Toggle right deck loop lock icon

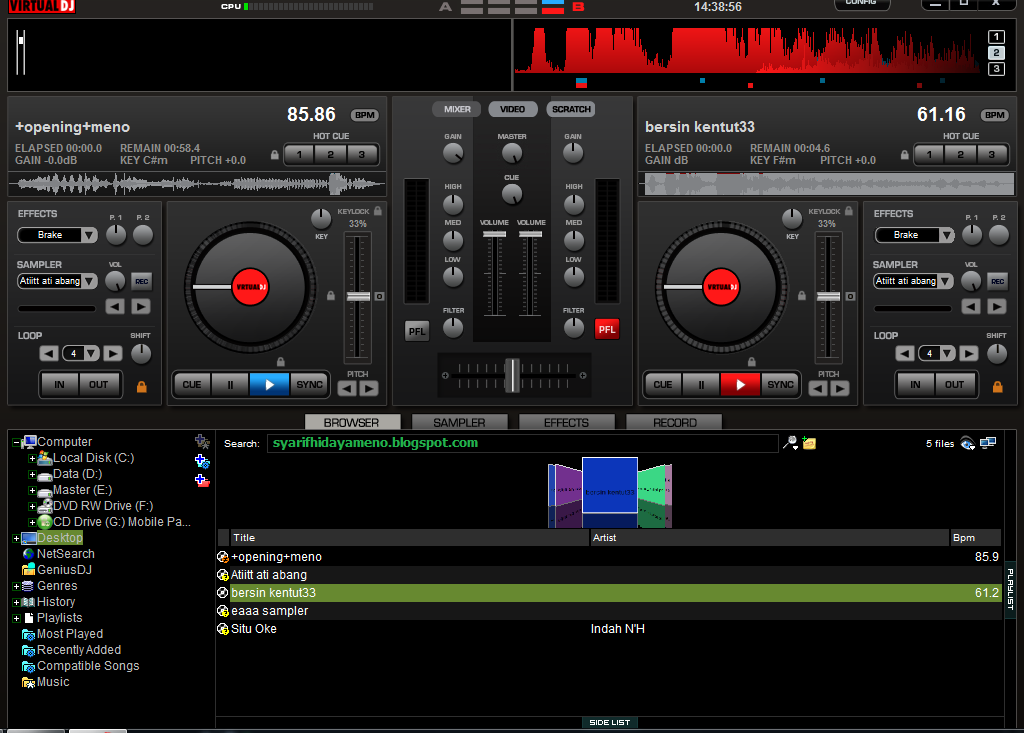[997, 387]
